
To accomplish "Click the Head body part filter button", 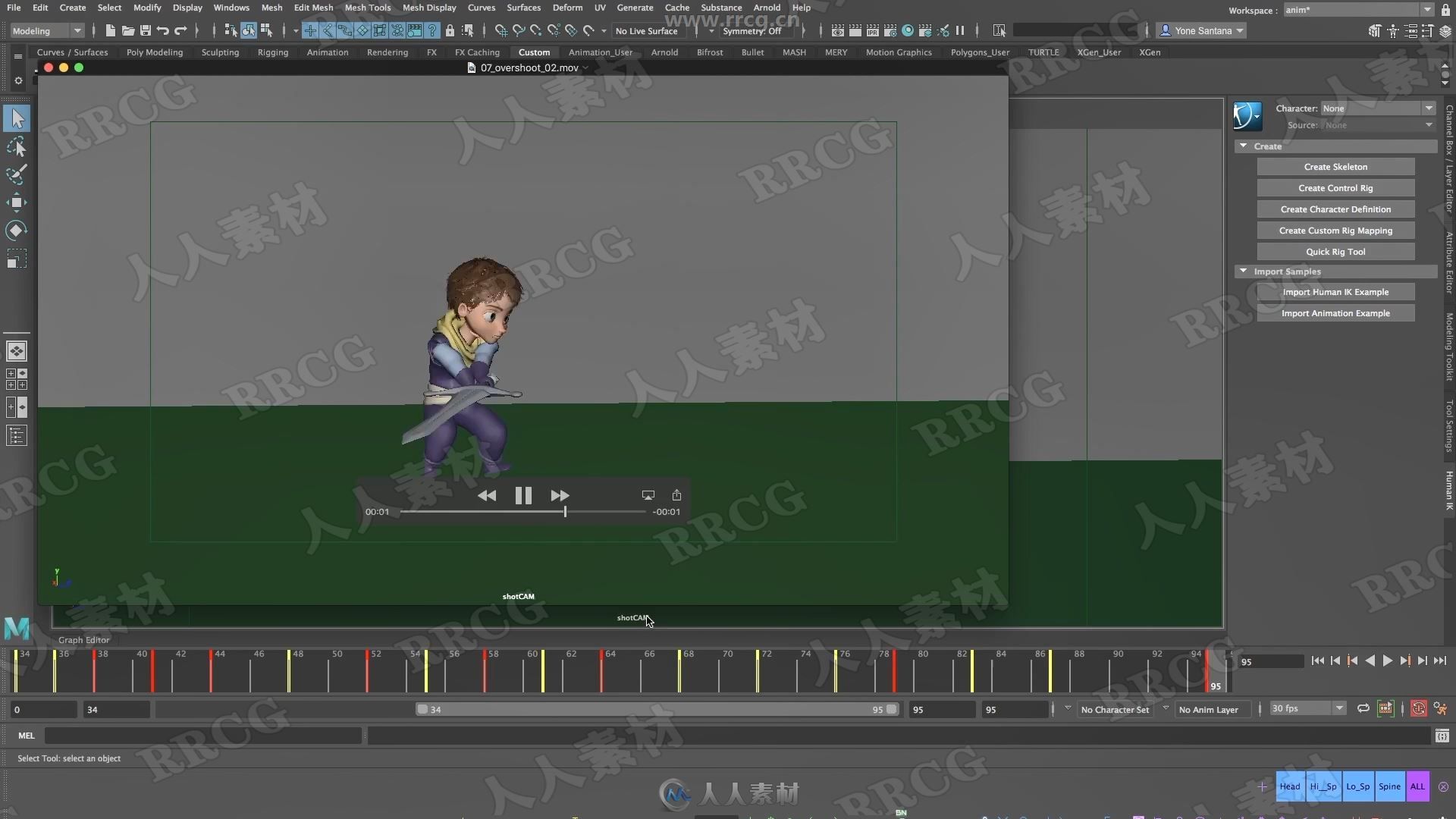I will pos(1289,785).
